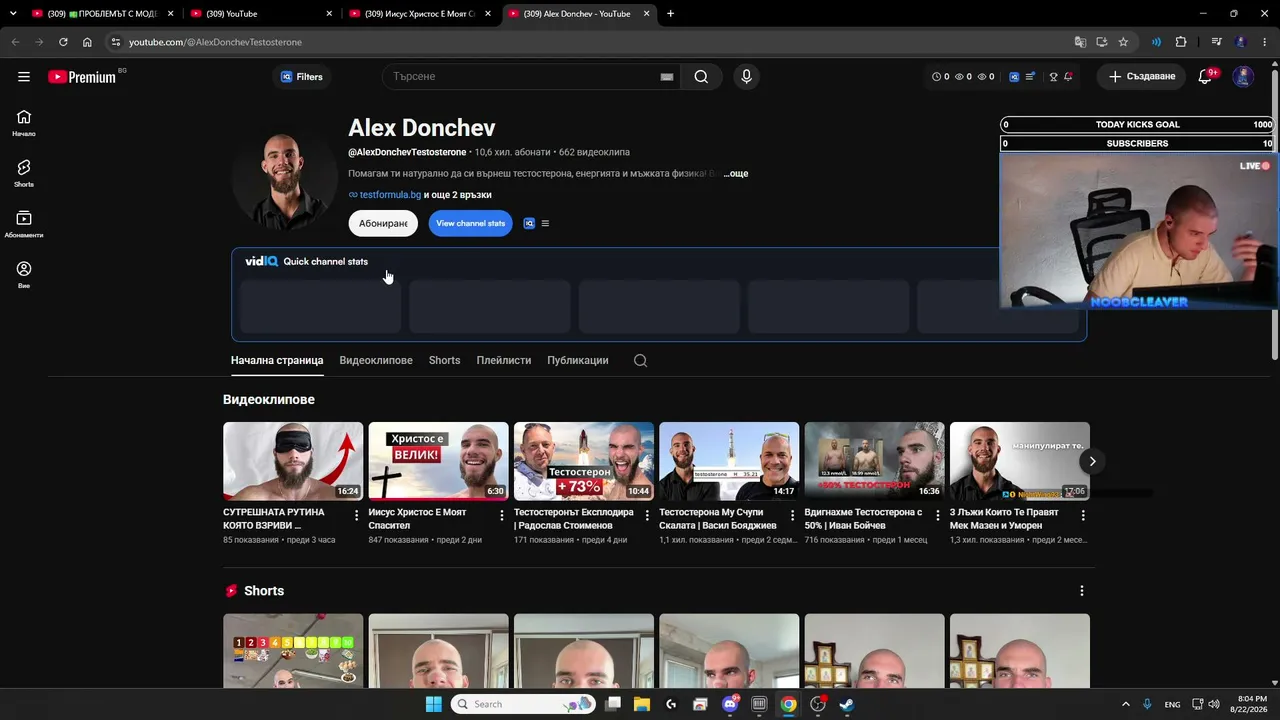Open options for Иисус Христос Е Моят Спасител video
1280x720 pixels.
[x=502, y=516]
